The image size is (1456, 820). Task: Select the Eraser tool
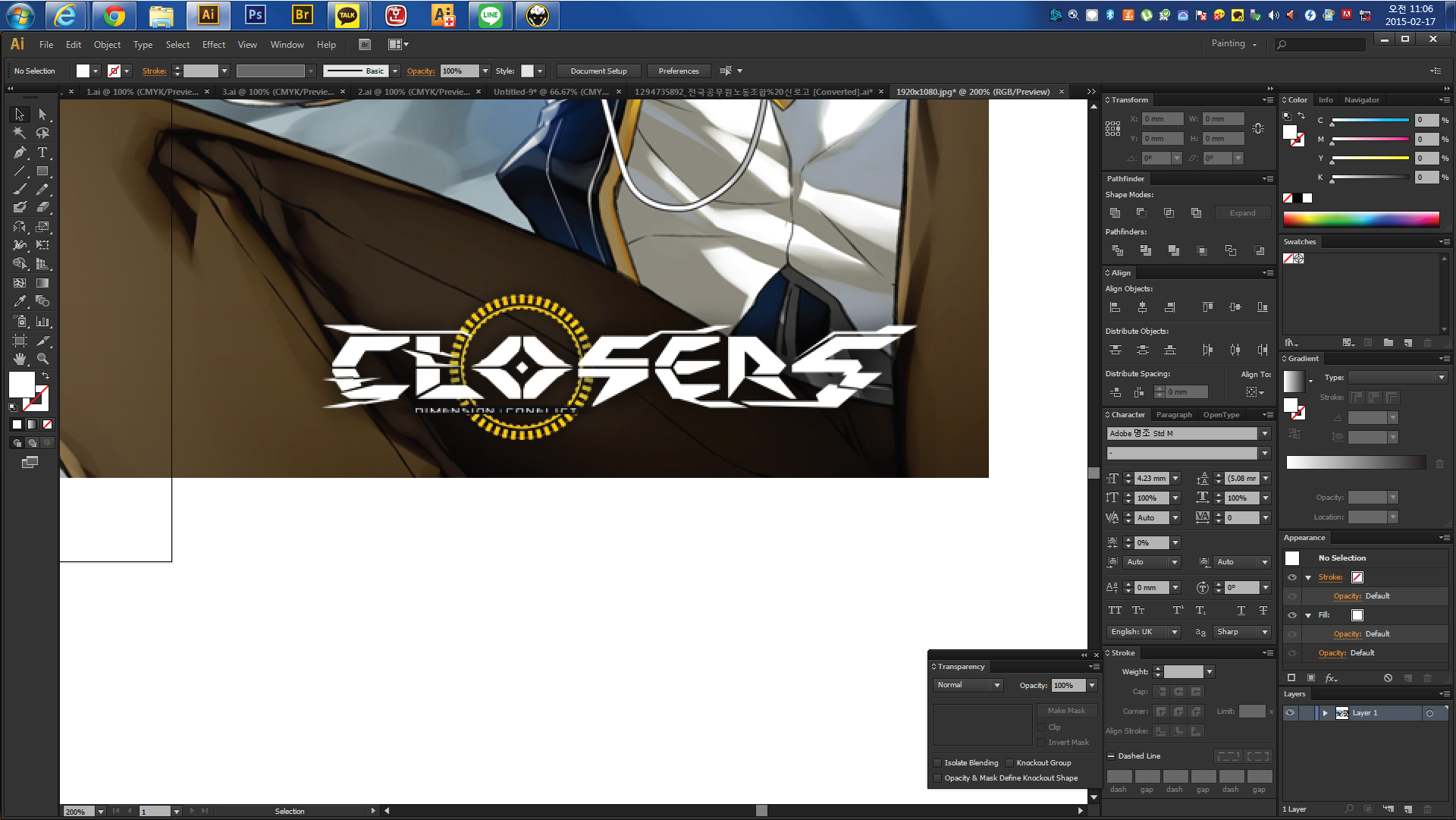pos(42,207)
